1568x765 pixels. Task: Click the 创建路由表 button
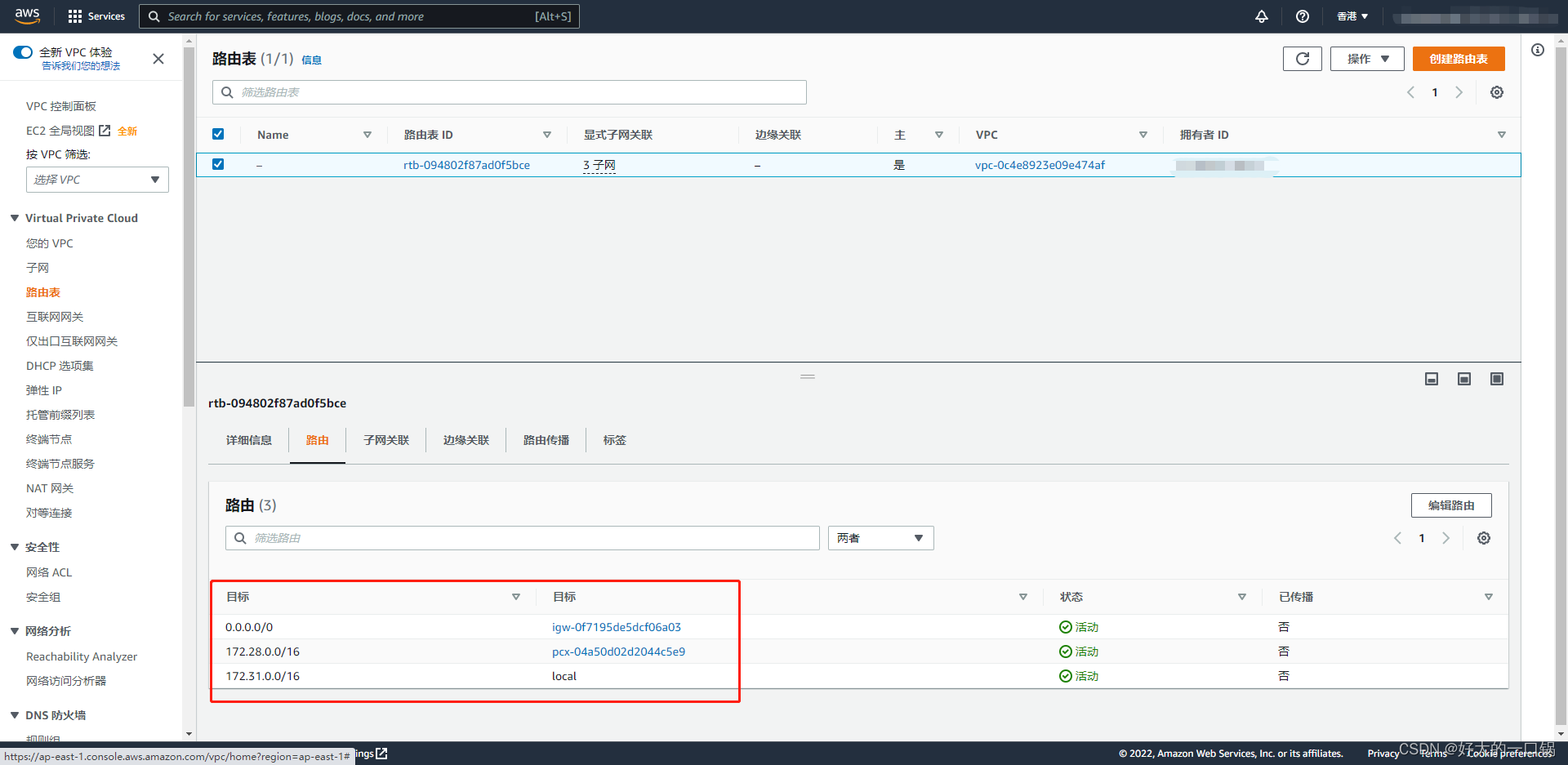click(1458, 59)
